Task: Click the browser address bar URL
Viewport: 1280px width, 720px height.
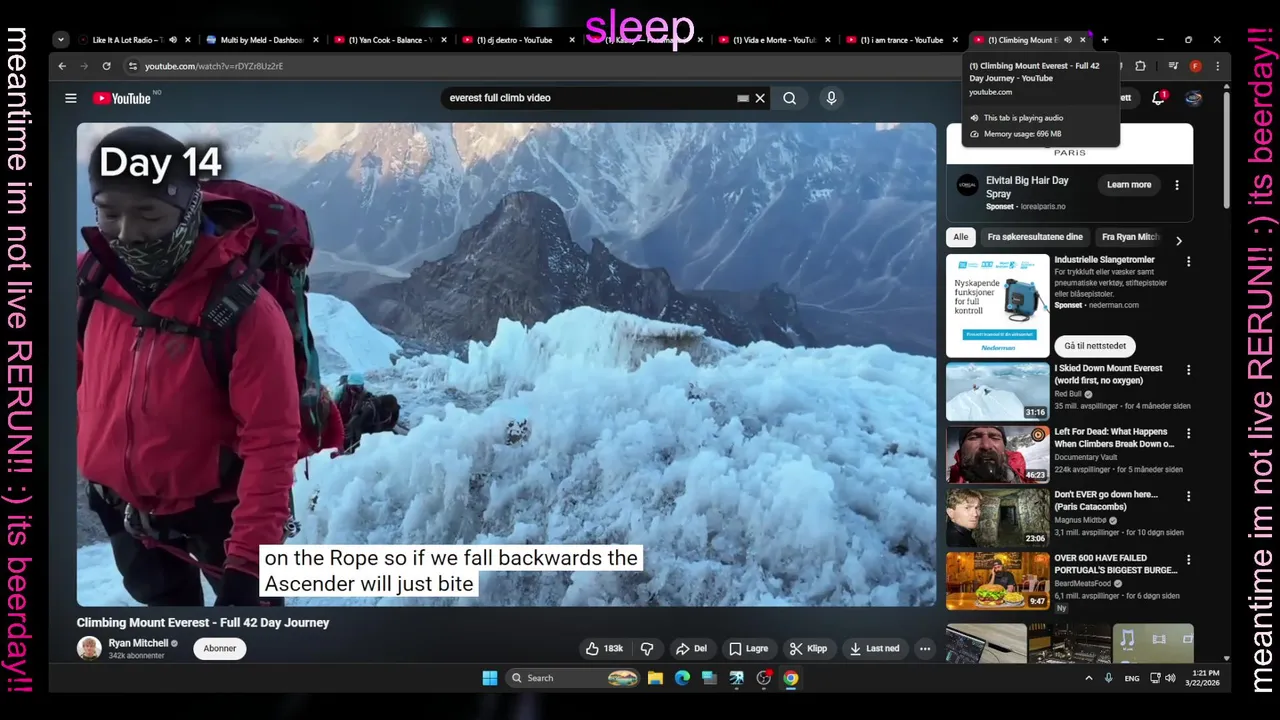Action: click(x=214, y=66)
